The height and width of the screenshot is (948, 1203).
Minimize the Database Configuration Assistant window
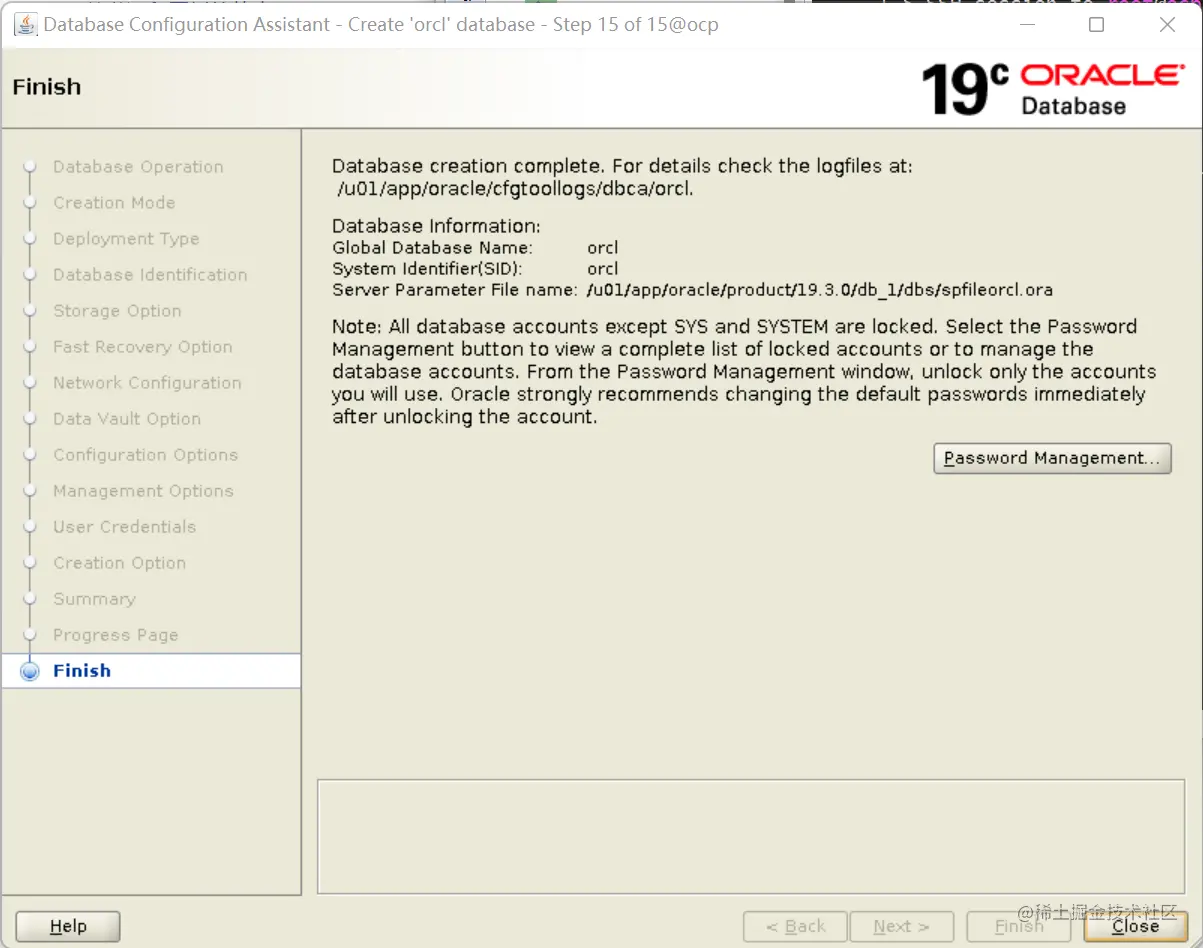(x=1026, y=24)
